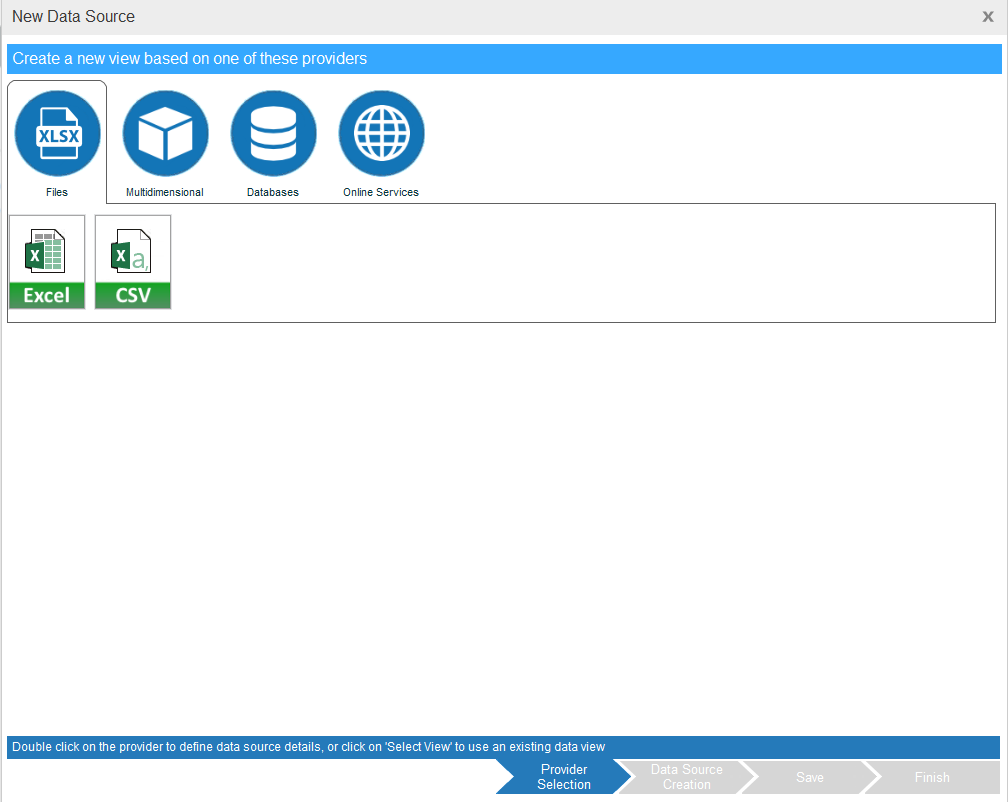Image resolution: width=1008 pixels, height=802 pixels.
Task: Switch to the Databases tab label
Action: [273, 192]
